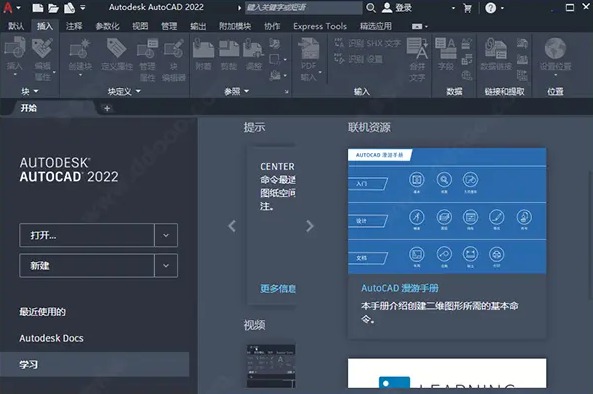Click the New file quick access icon
This screenshot has height=394, width=593.
37,8
